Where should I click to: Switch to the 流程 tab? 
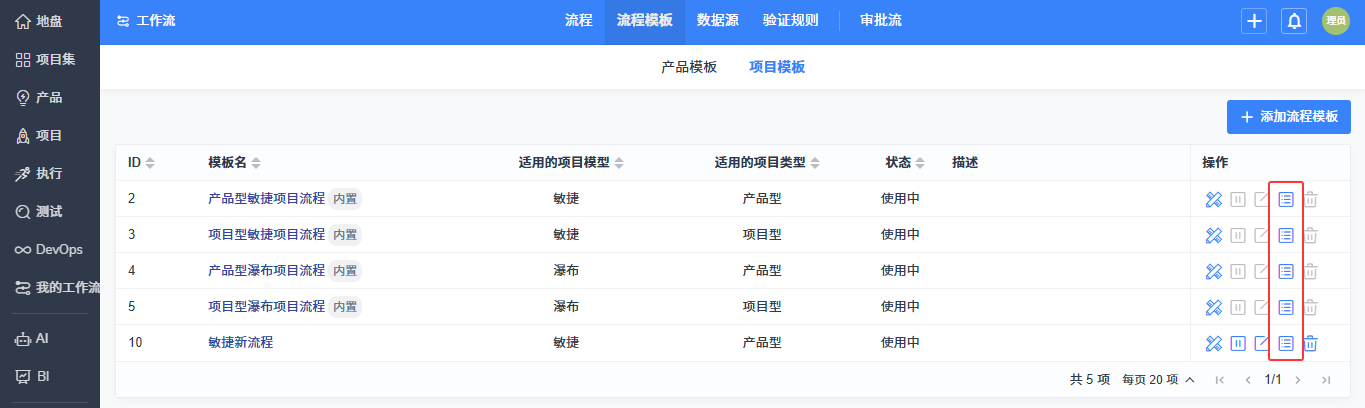tap(578, 21)
